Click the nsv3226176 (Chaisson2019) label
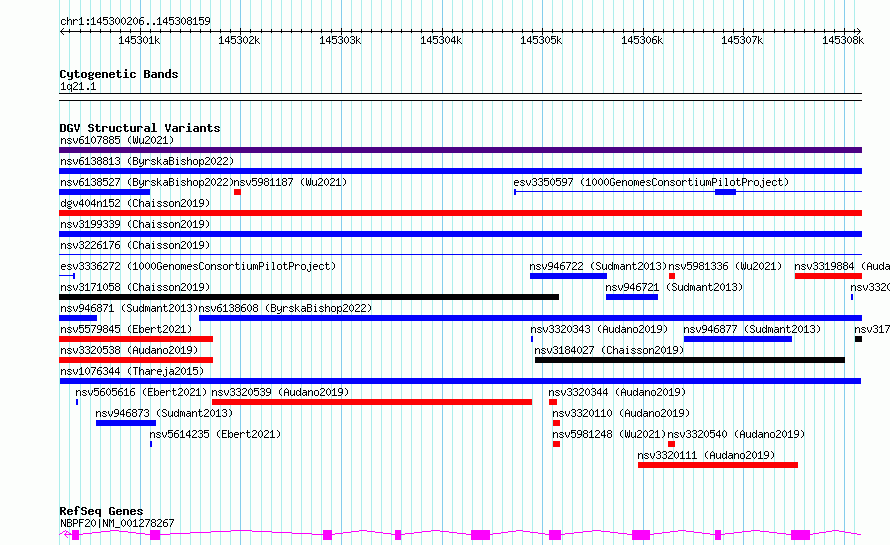890x545 pixels. (x=135, y=245)
